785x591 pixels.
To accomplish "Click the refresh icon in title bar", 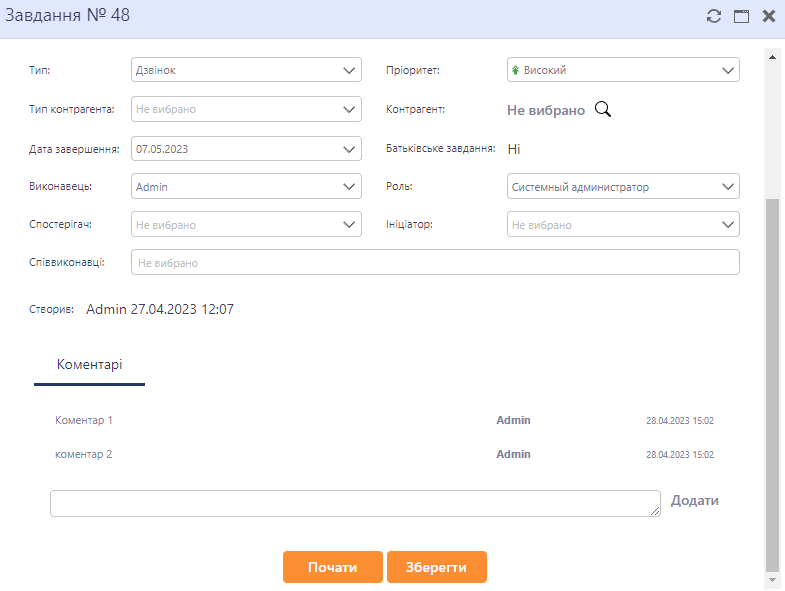I will (x=713, y=16).
